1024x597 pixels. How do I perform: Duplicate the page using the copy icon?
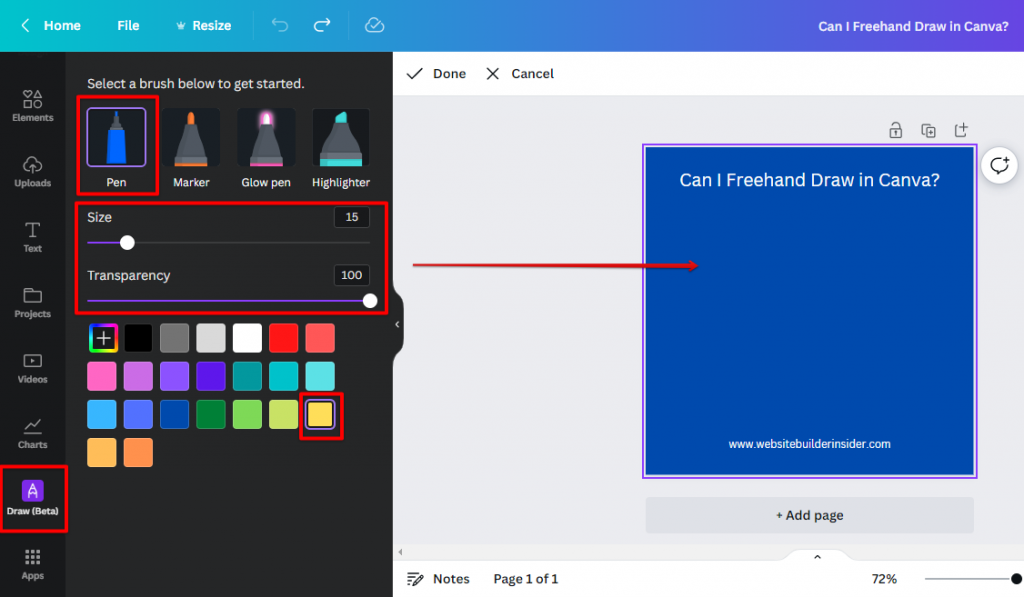pyautogui.click(x=928, y=130)
